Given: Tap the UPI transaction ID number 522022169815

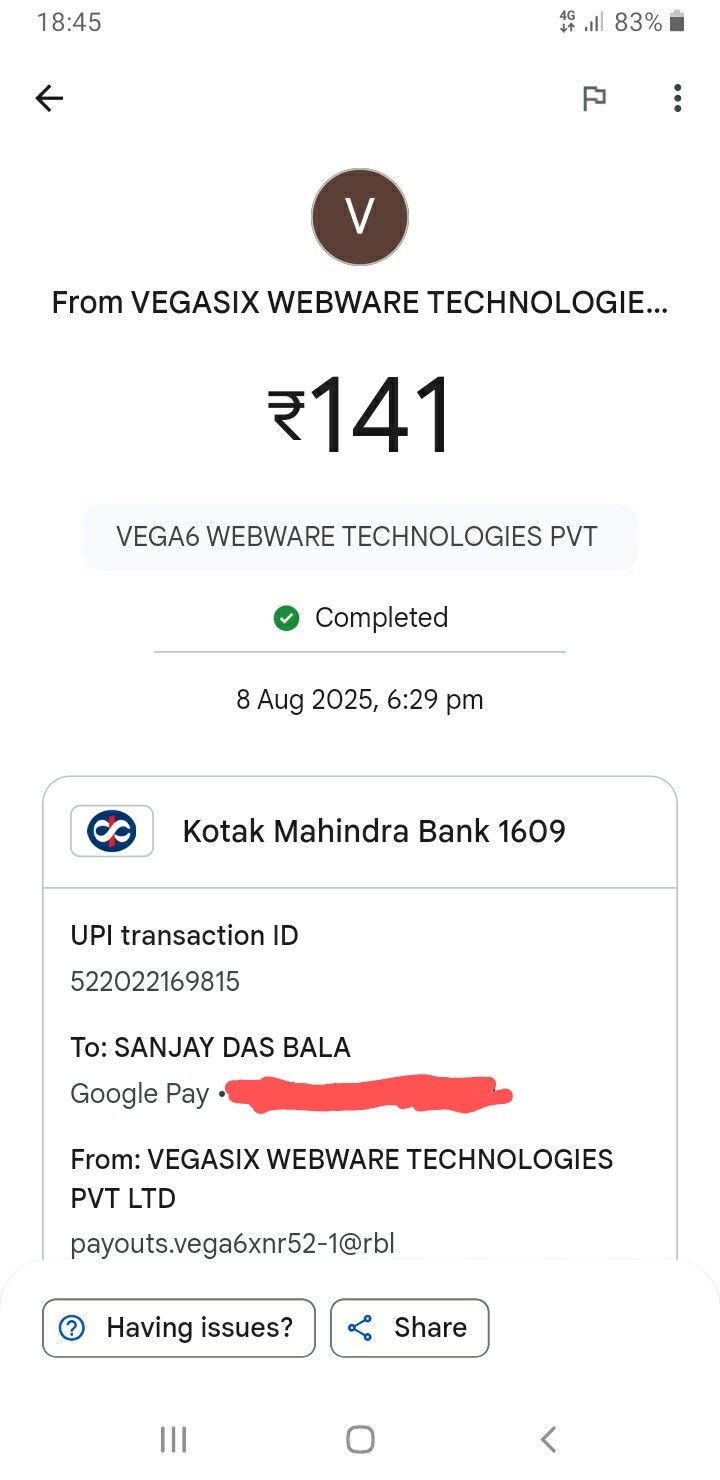Looking at the screenshot, I should (x=155, y=982).
